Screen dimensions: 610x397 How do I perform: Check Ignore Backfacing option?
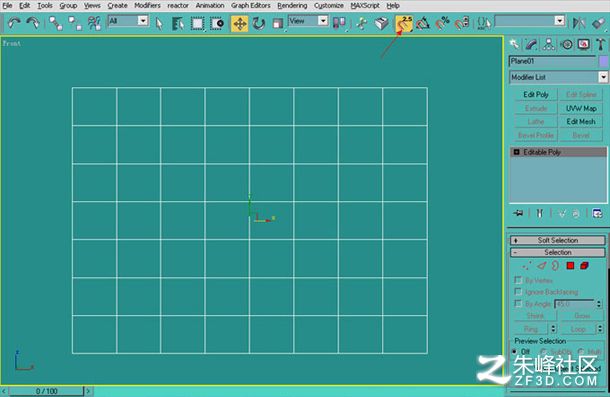point(518,292)
